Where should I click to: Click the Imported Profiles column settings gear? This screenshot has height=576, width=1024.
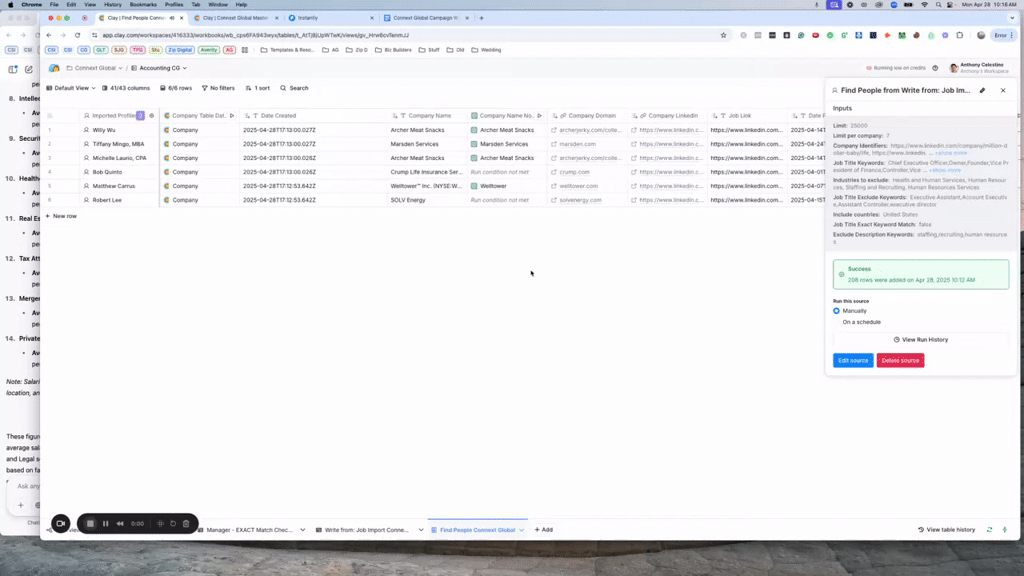pos(152,116)
